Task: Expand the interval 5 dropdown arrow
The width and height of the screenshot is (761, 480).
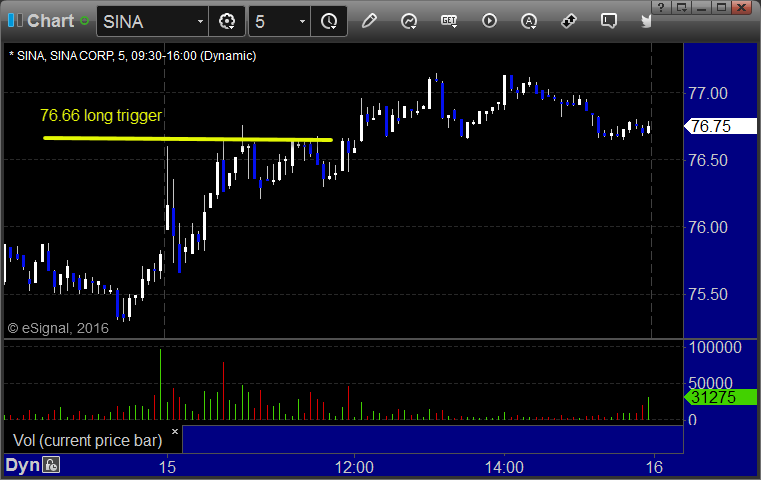Action: coord(302,21)
